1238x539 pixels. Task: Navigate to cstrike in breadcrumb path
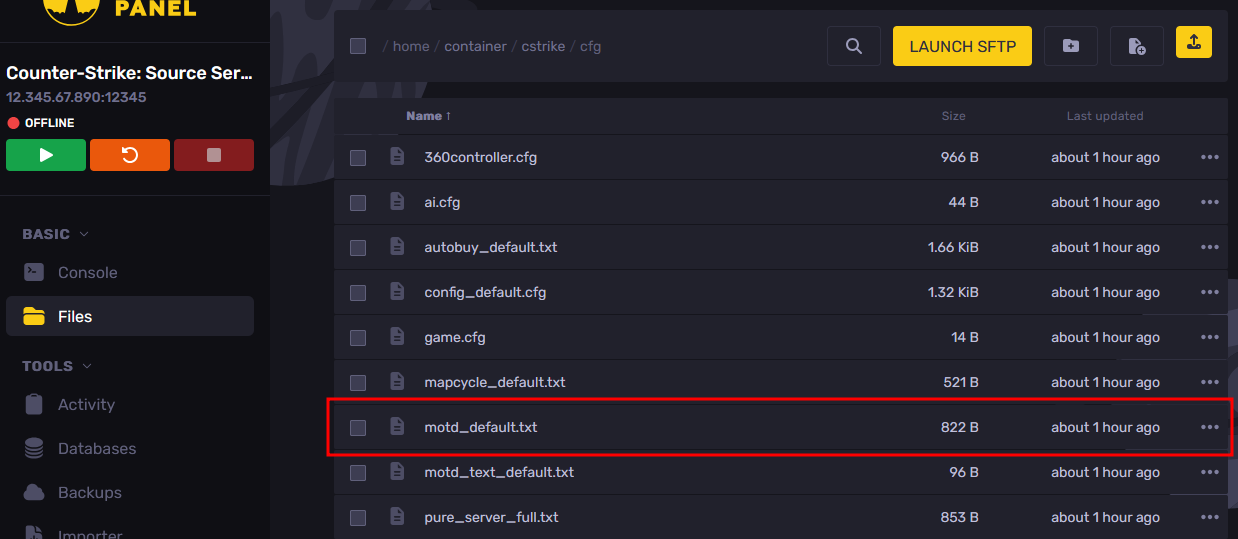pos(544,46)
